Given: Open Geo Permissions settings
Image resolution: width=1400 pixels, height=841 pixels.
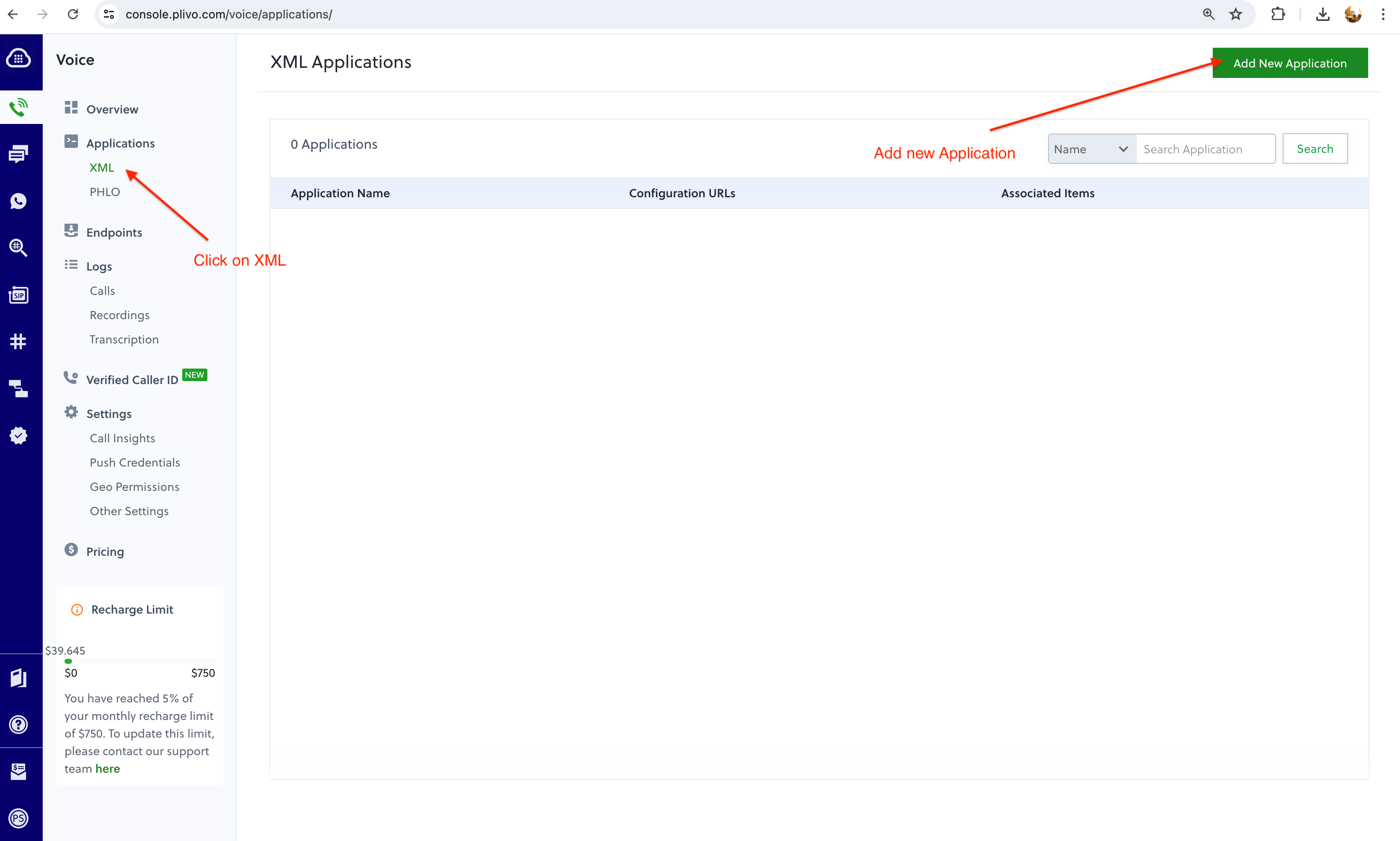Looking at the screenshot, I should pyautogui.click(x=134, y=487).
